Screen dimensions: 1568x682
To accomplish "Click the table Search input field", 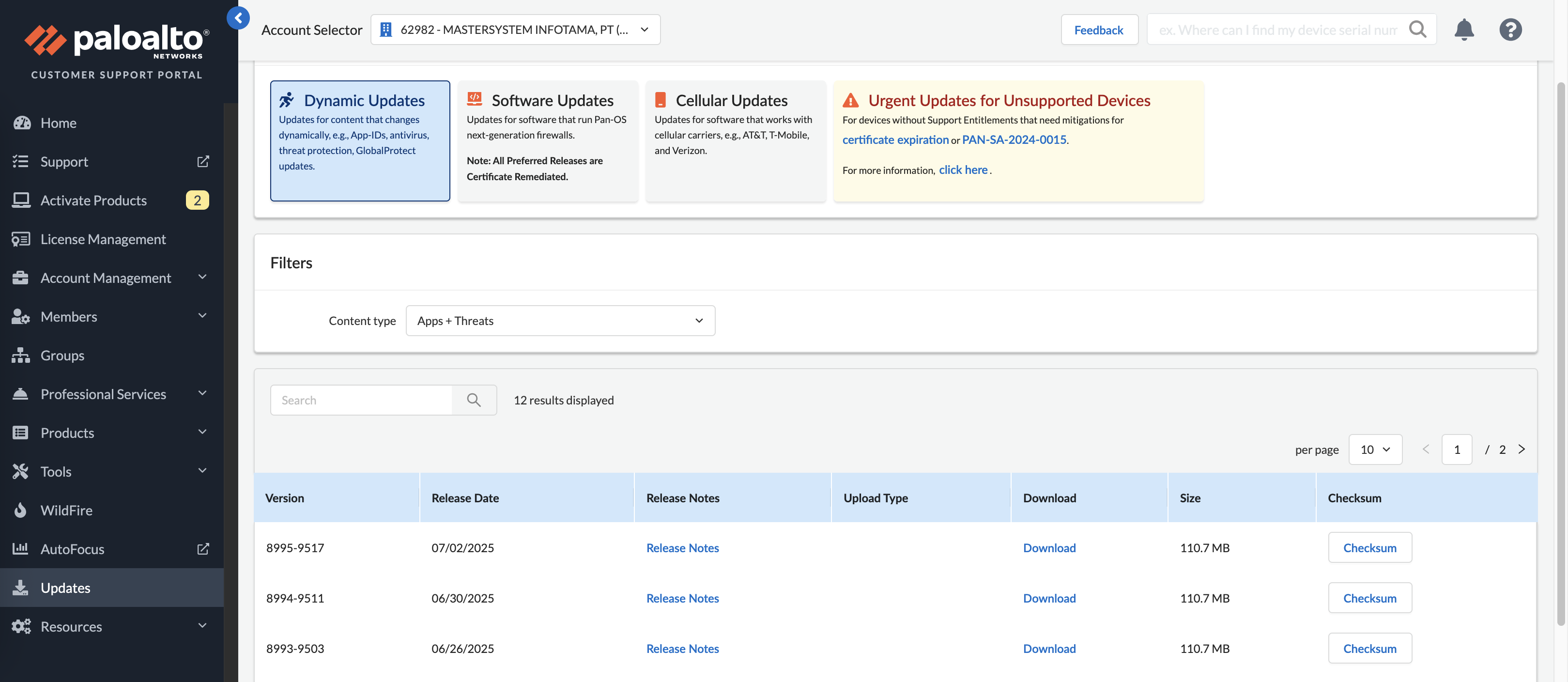I will pos(361,400).
